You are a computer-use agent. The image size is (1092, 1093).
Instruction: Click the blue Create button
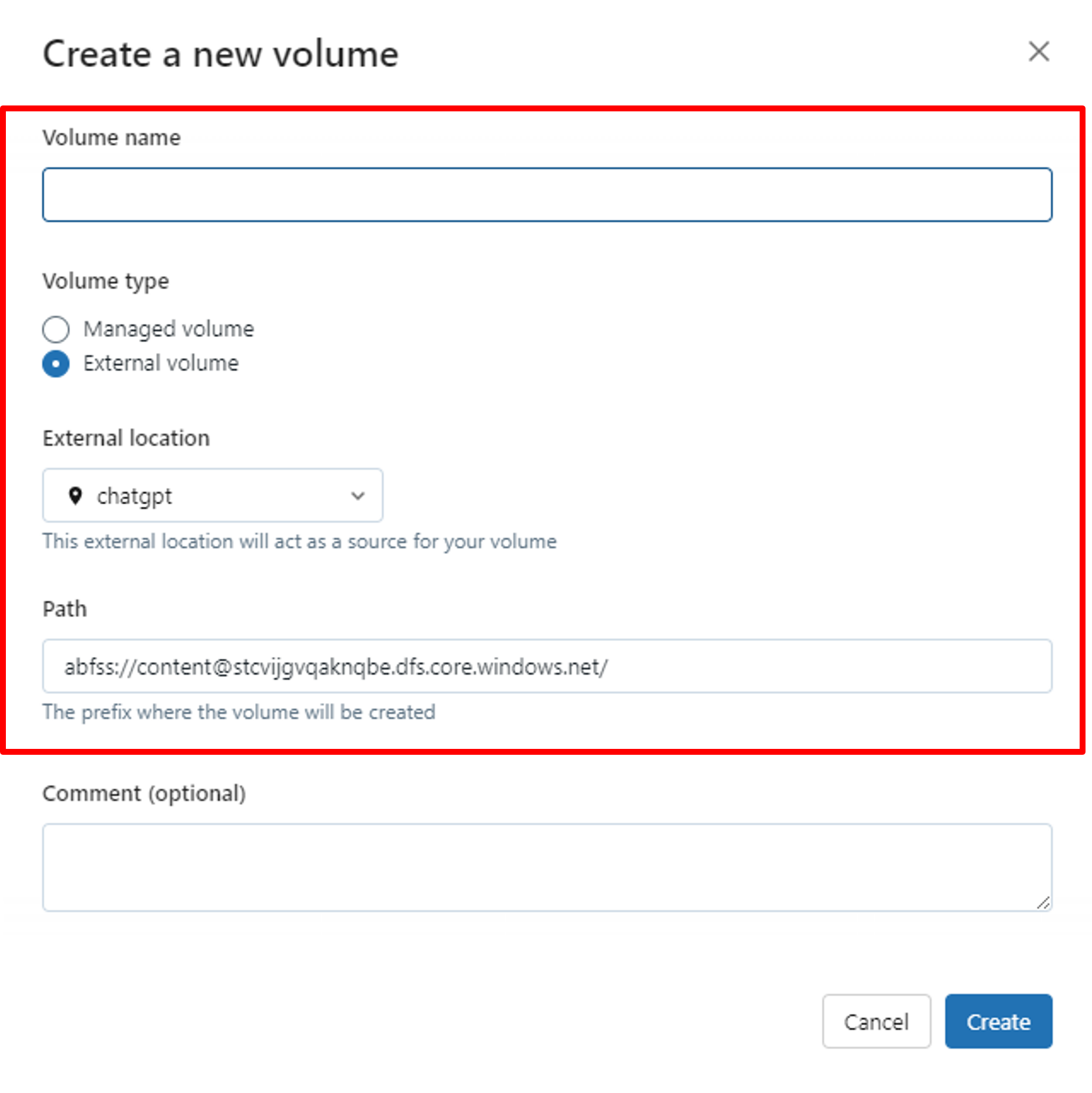[998, 1022]
